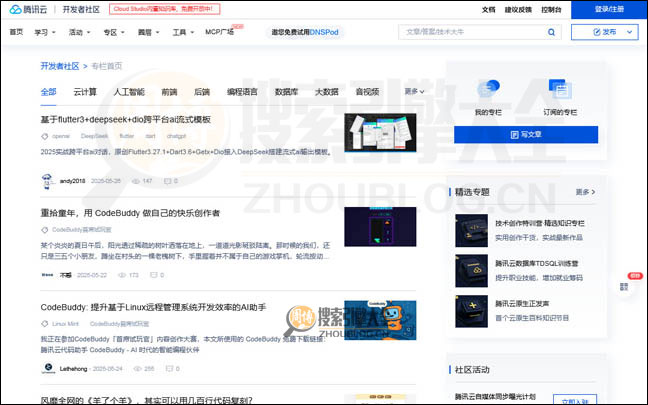Open CodeBuddy Linux远程管理系统 article title
This screenshot has height=405, width=648.
(153, 307)
